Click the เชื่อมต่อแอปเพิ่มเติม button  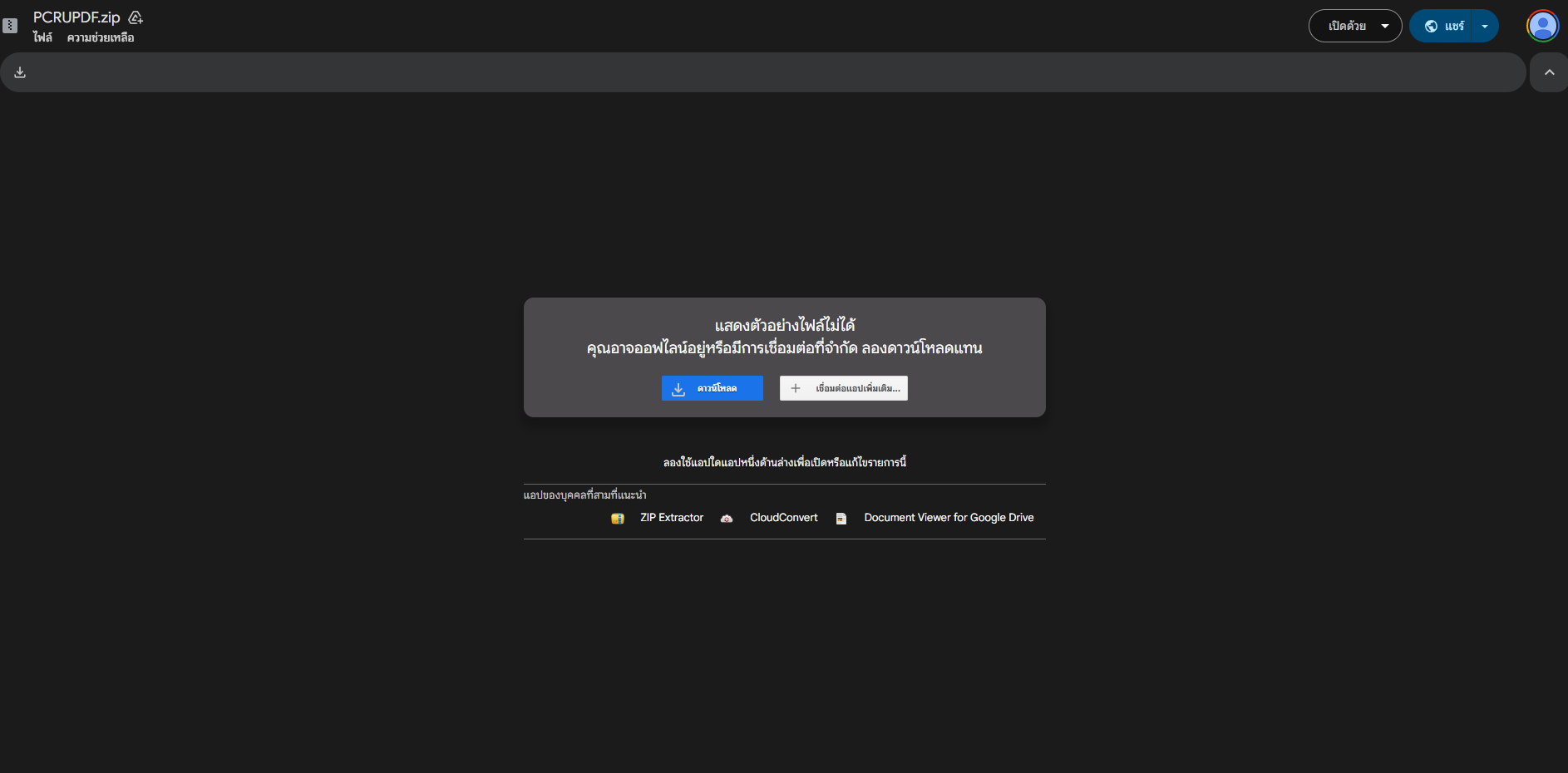[x=843, y=388]
